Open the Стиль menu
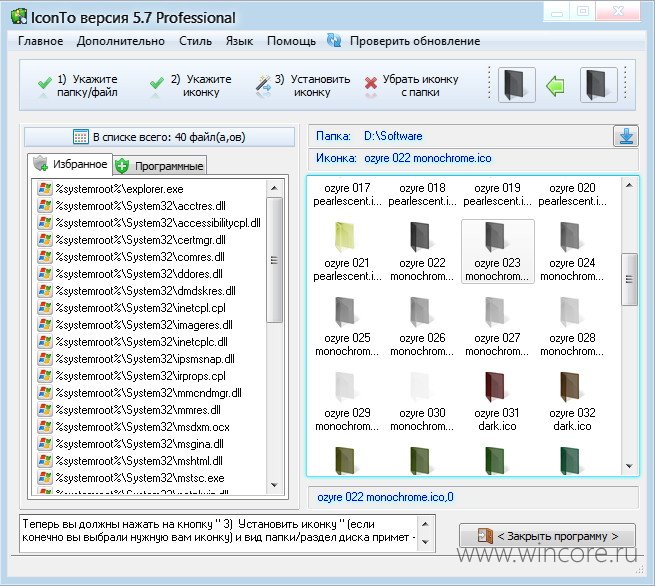Viewport: 655px width, 586px height. click(x=195, y=41)
